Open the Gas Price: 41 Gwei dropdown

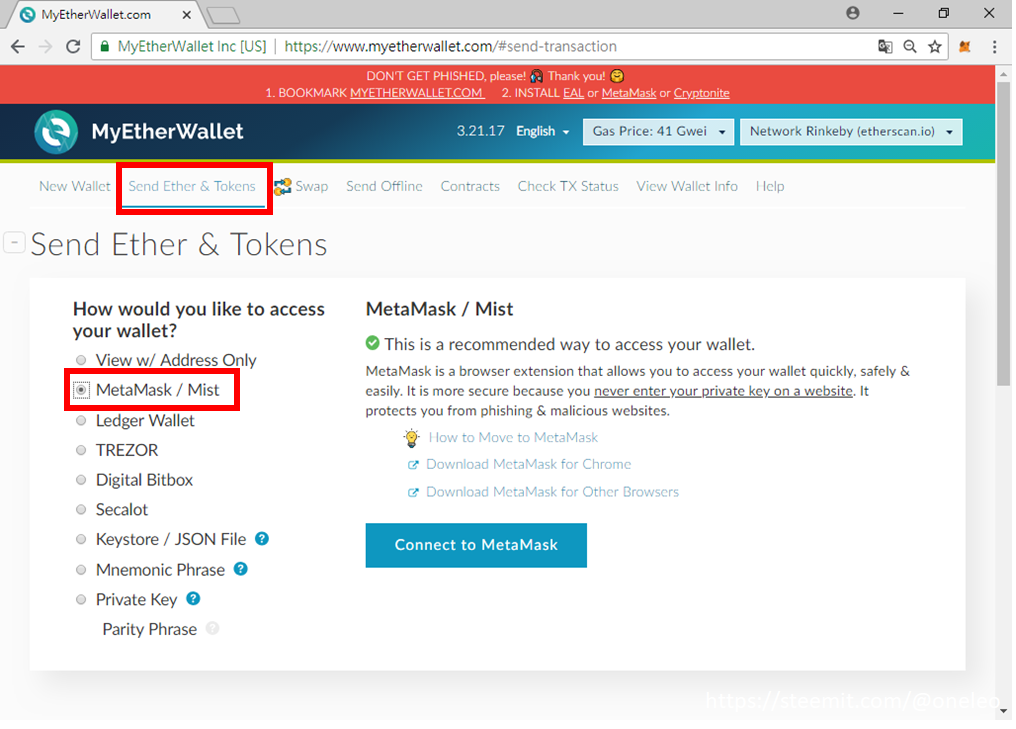(x=658, y=132)
